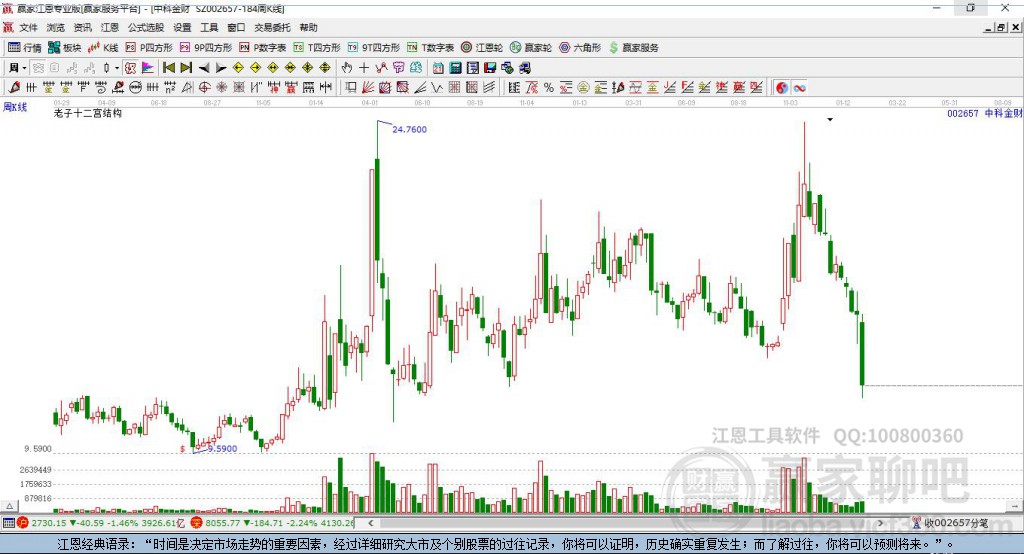This screenshot has width=1024, height=554.
Task: Select the spiral drawing tool
Action: tap(101, 87)
